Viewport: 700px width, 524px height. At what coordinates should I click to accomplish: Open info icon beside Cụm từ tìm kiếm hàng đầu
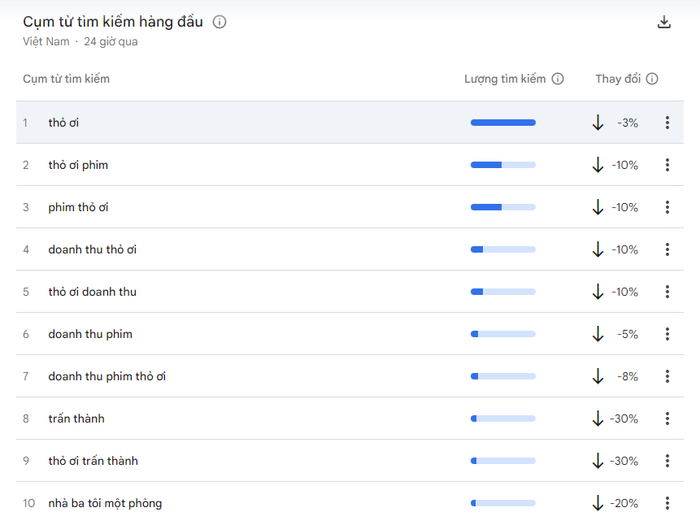coord(219,22)
